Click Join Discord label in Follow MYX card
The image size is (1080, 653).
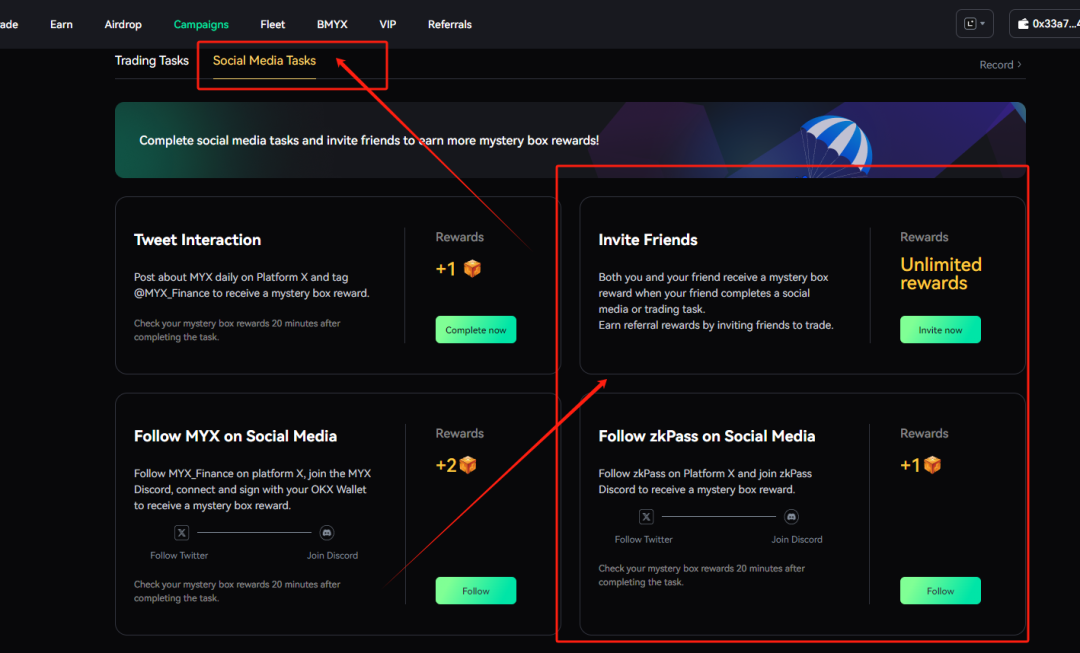(333, 555)
